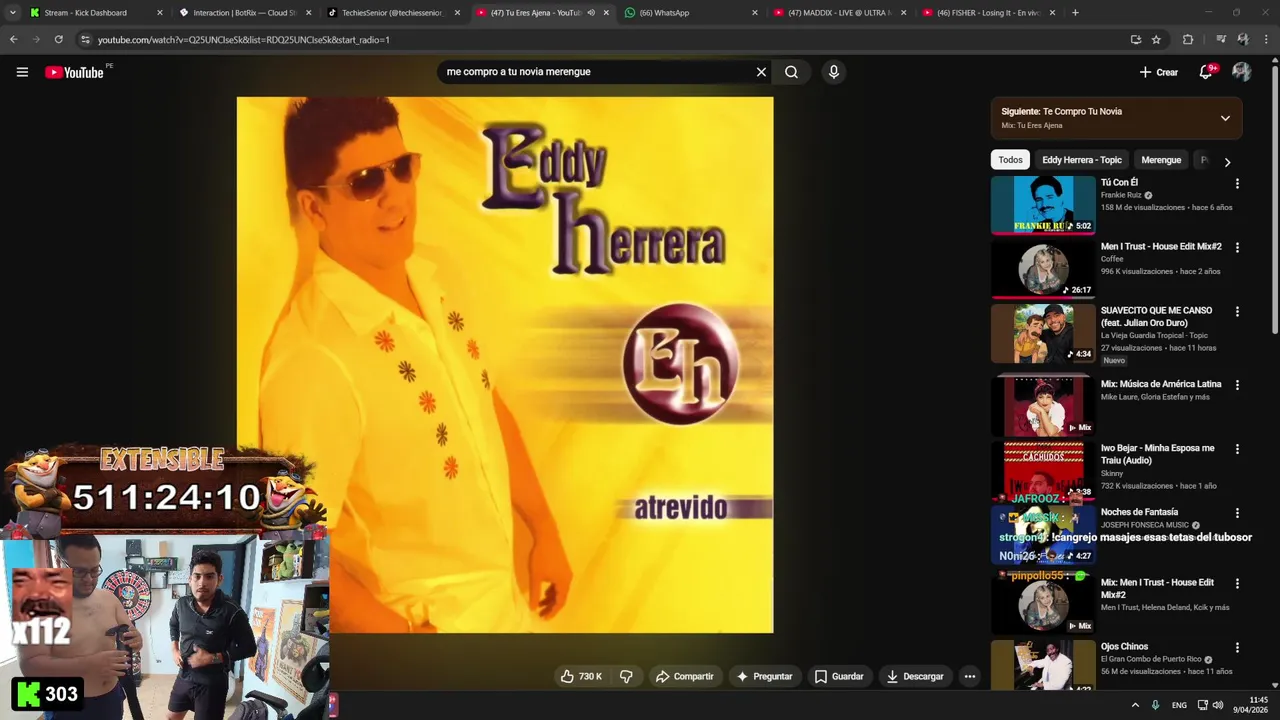The height and width of the screenshot is (720, 1280).
Task: Mute the Tu Eres Ajena tab audio
Action: pyautogui.click(x=591, y=13)
